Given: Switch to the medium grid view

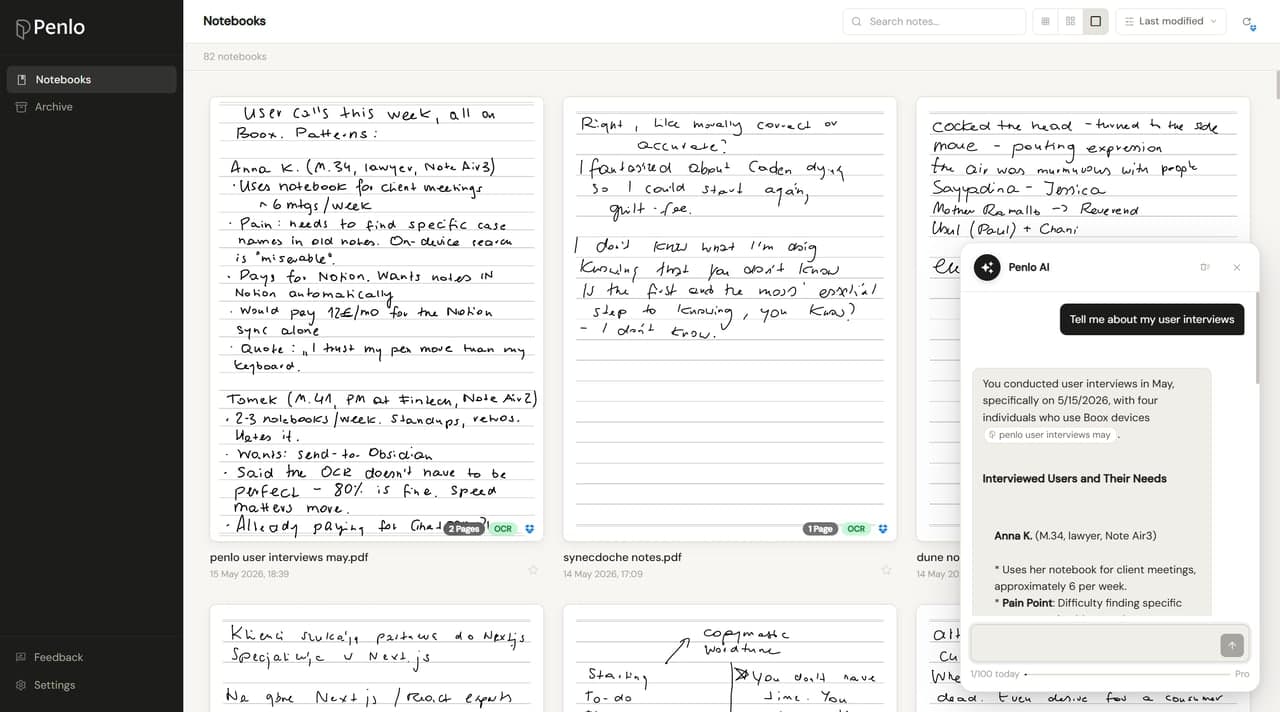Looking at the screenshot, I should tap(1071, 21).
